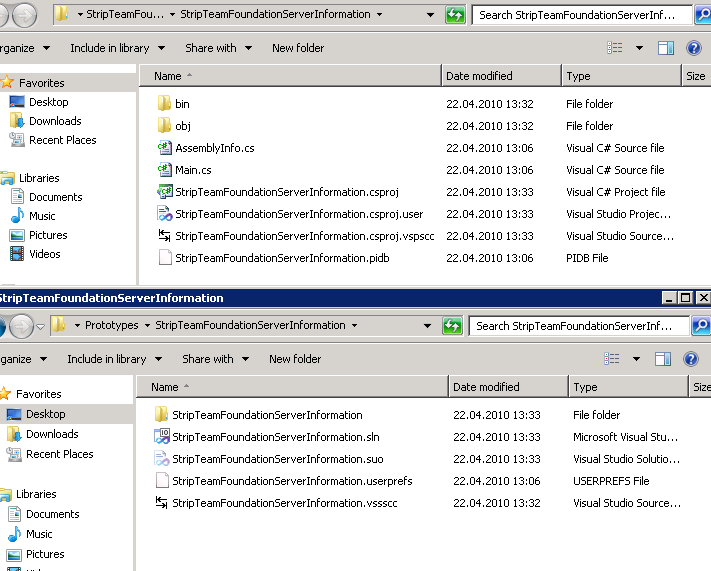The height and width of the screenshot is (571, 711).
Task: Select the .pidb blank file icon
Action: point(165,258)
